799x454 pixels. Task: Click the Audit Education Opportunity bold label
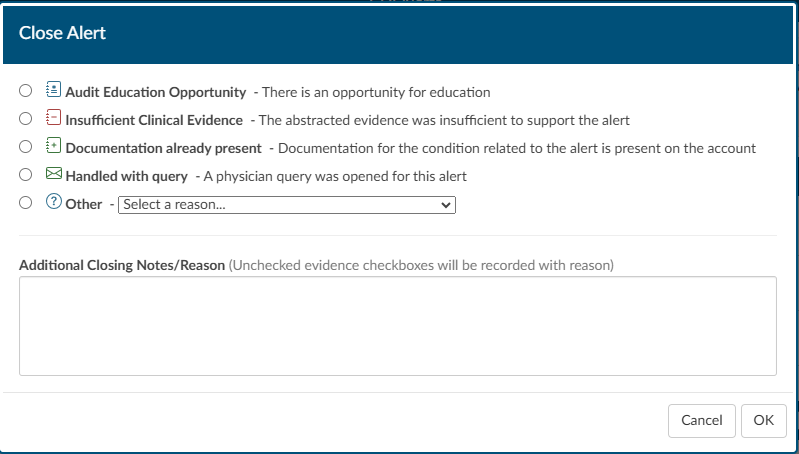coord(156,92)
